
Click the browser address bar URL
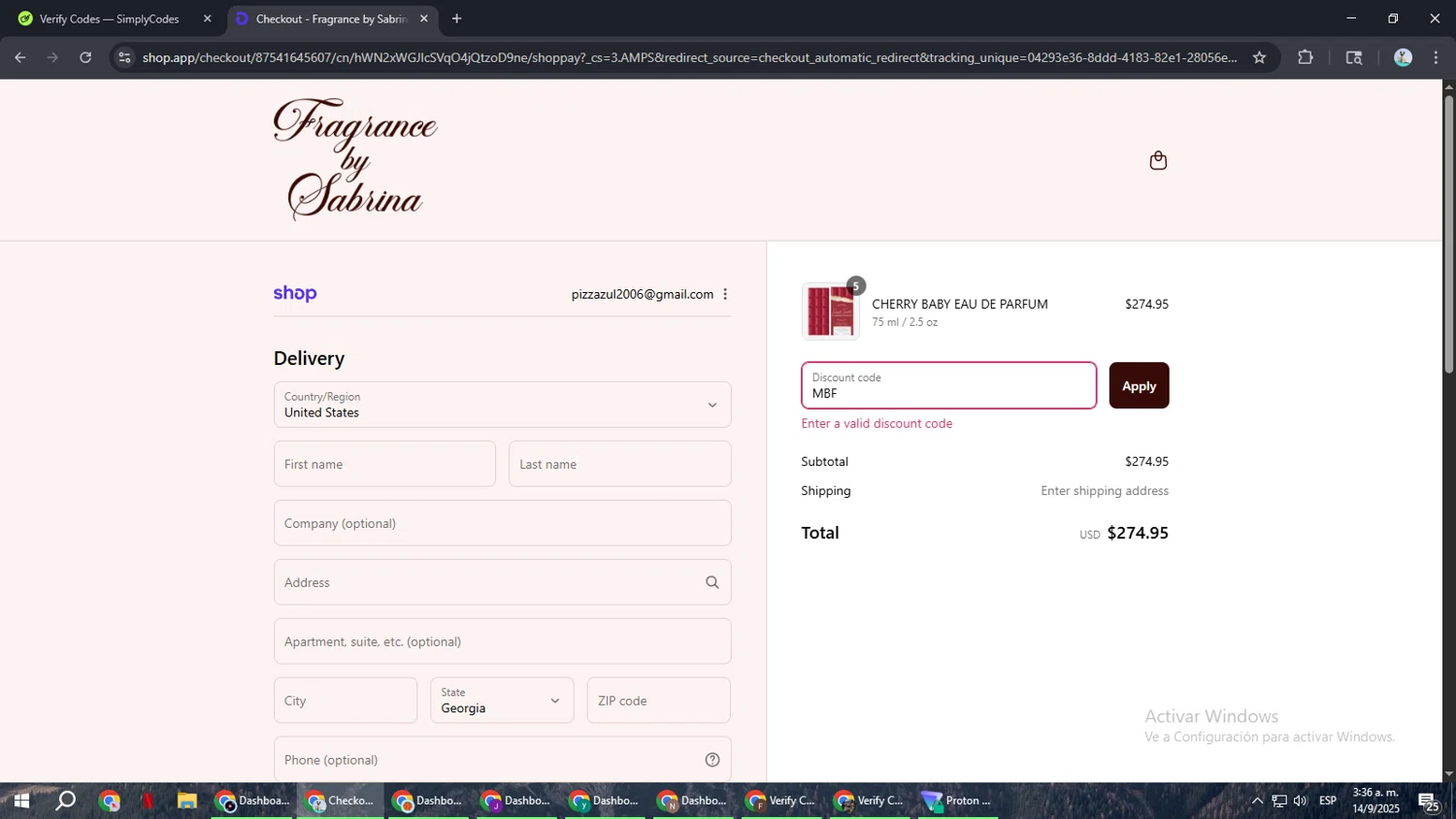tap(689, 57)
